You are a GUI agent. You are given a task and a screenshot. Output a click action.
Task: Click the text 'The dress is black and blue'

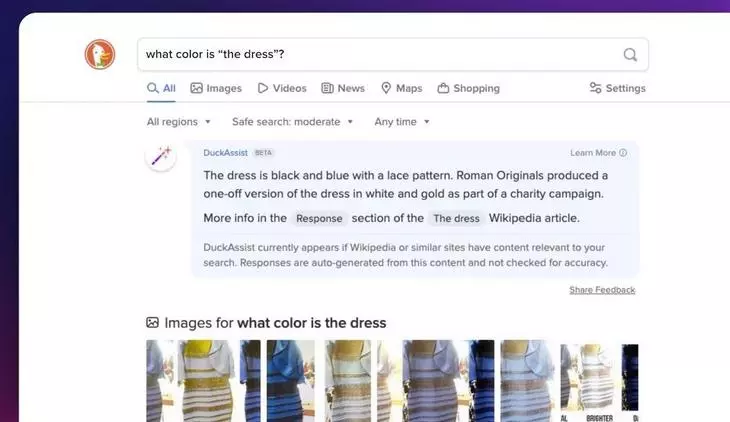tap(274, 176)
